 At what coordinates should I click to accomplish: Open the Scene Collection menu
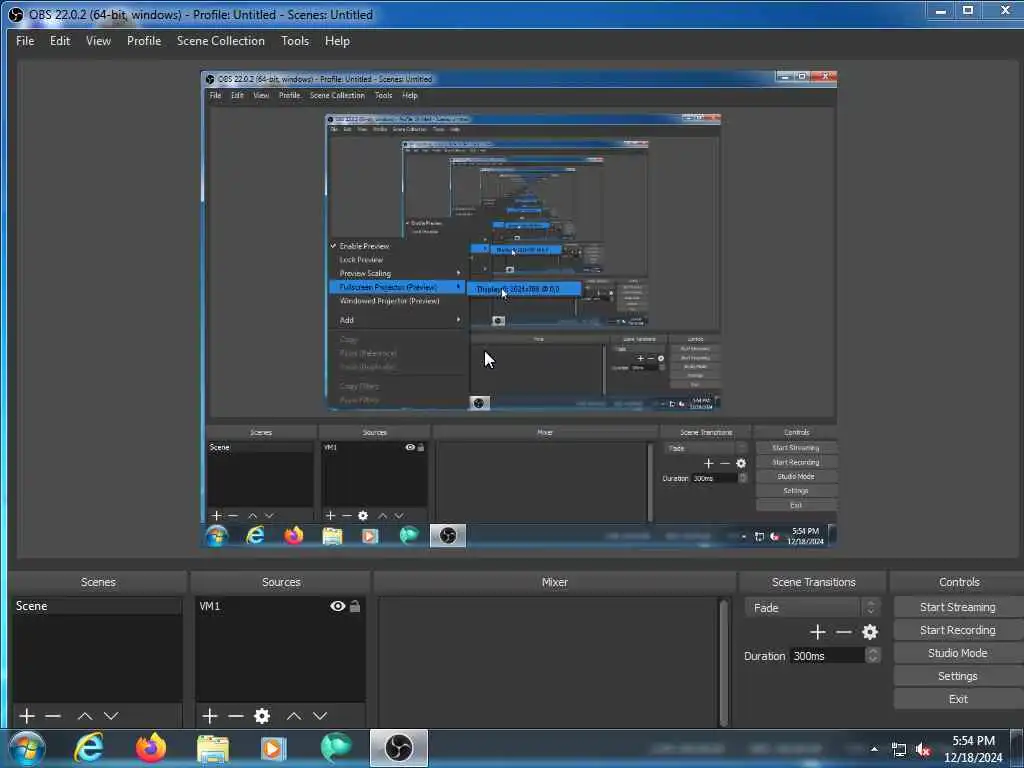tap(221, 40)
